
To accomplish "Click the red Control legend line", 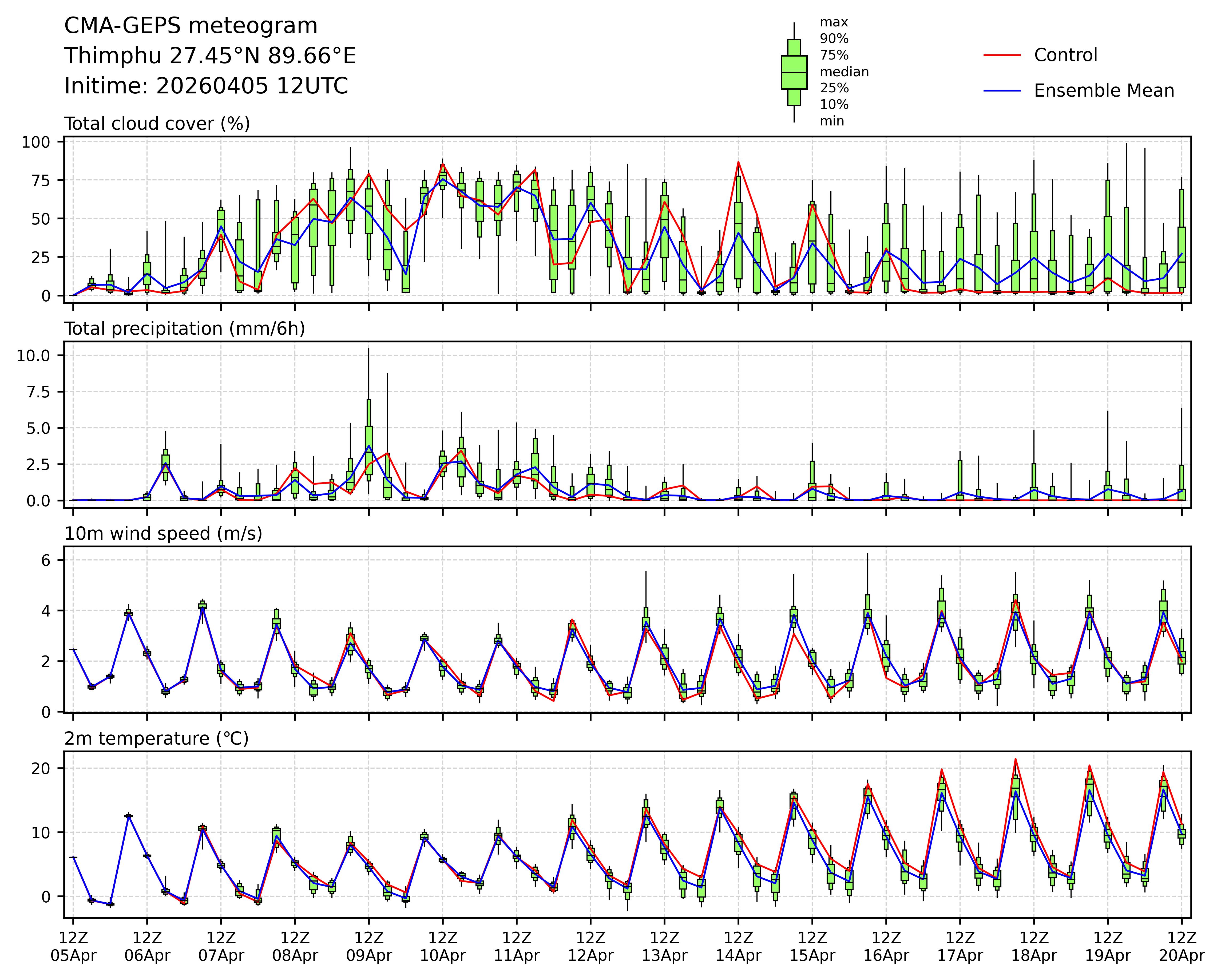I will [1002, 56].
